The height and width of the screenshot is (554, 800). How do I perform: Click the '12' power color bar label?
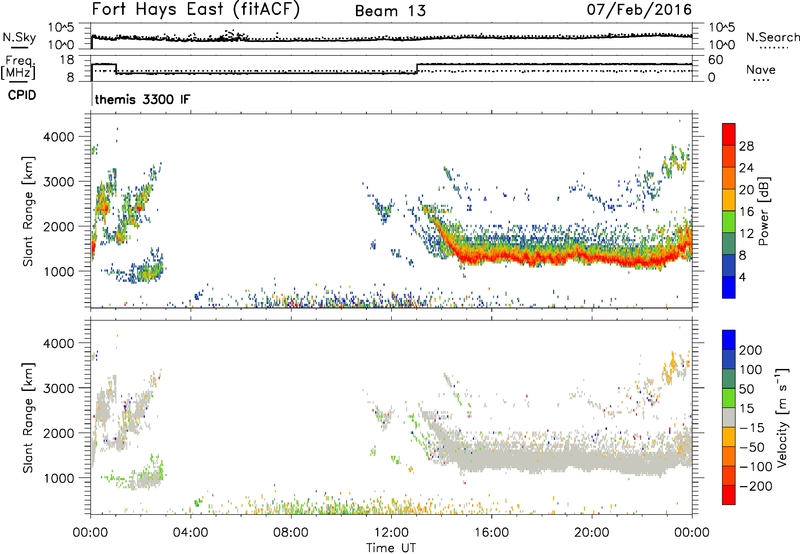[x=746, y=234]
